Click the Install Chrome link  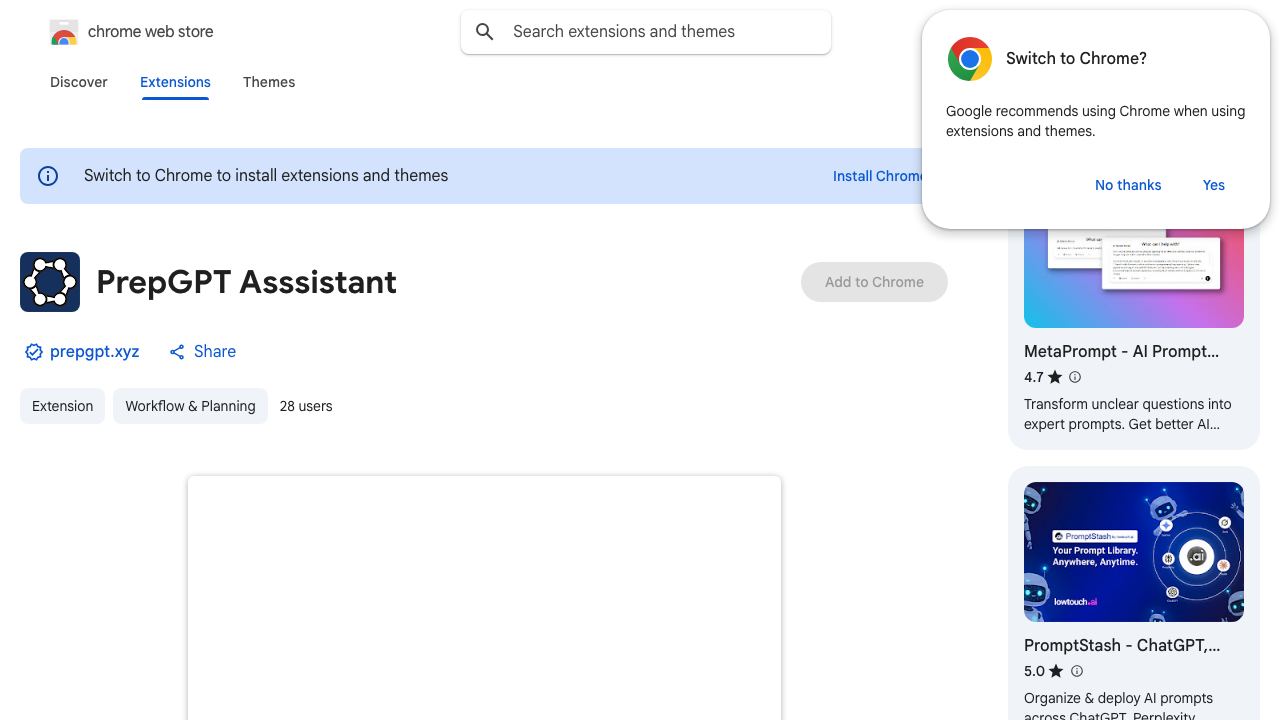point(878,176)
